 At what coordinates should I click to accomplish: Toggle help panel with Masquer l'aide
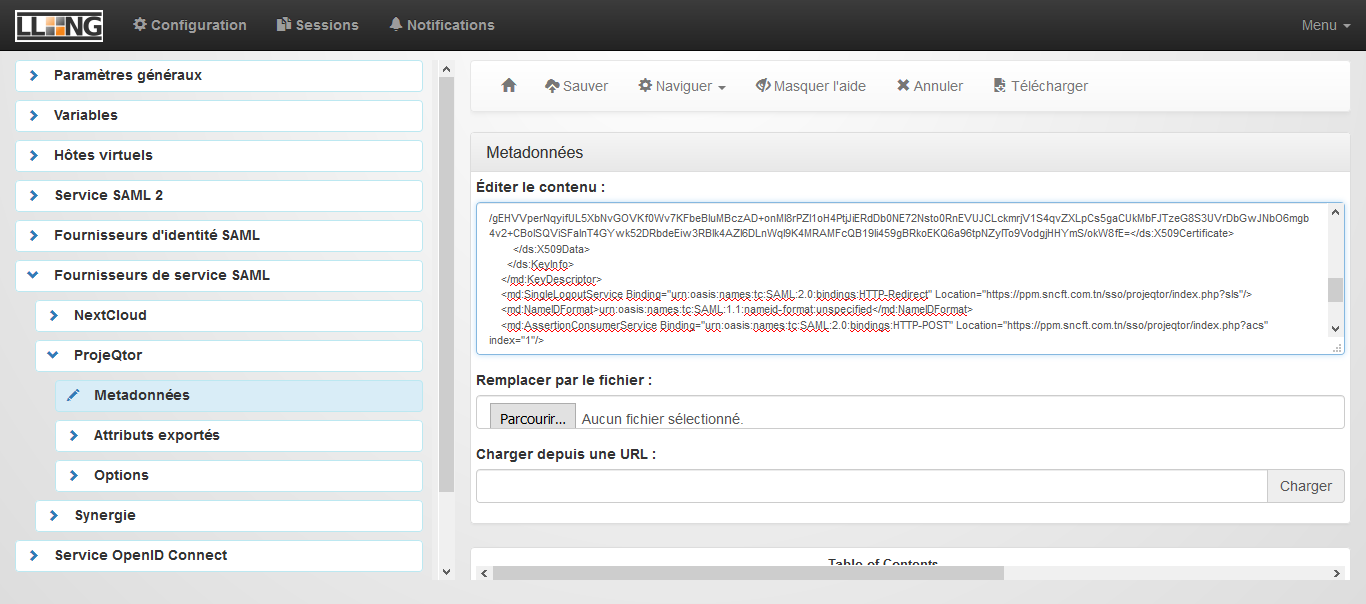coord(810,86)
